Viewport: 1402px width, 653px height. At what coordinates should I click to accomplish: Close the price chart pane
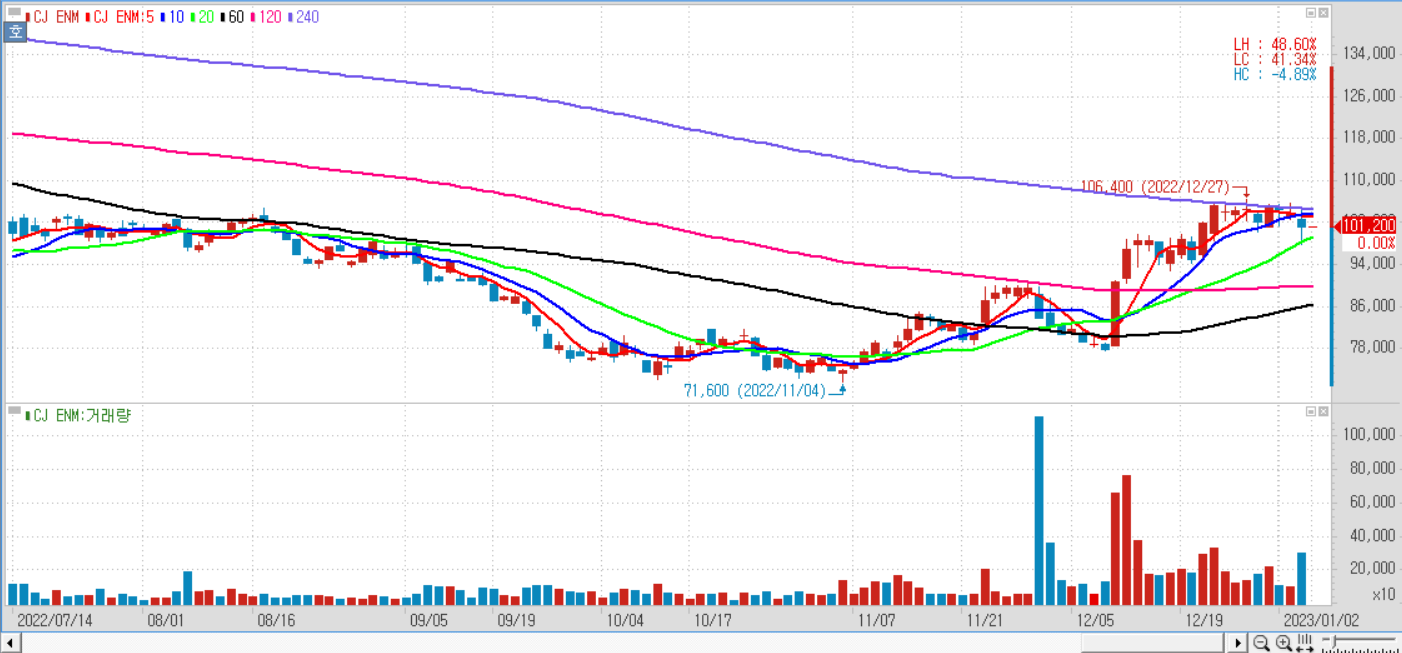(1324, 13)
